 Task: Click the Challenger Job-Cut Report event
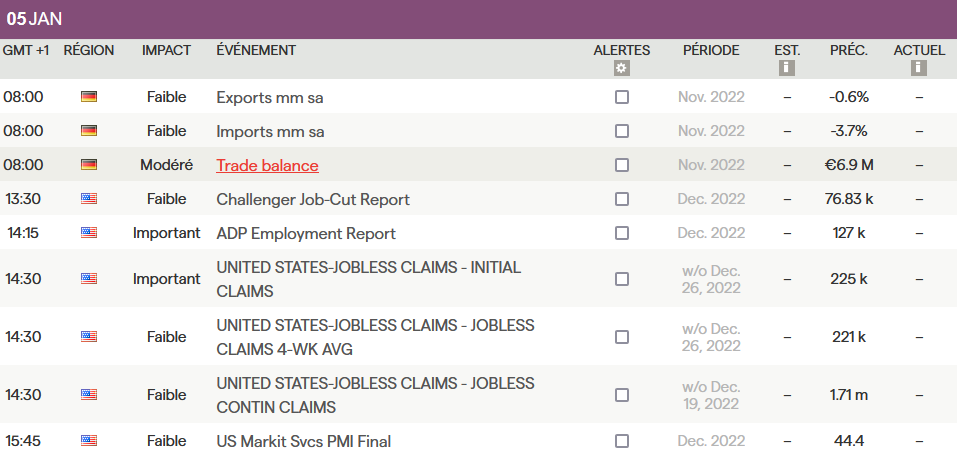pyautogui.click(x=312, y=199)
